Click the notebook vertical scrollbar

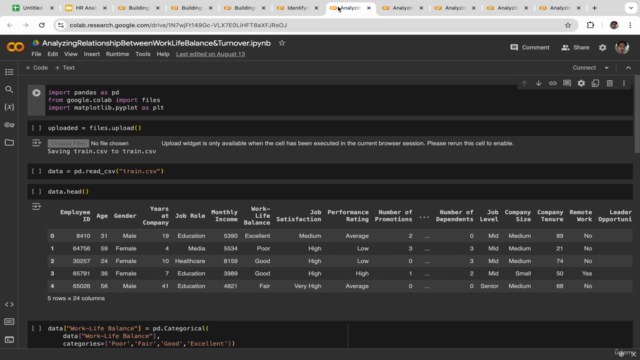point(636,114)
